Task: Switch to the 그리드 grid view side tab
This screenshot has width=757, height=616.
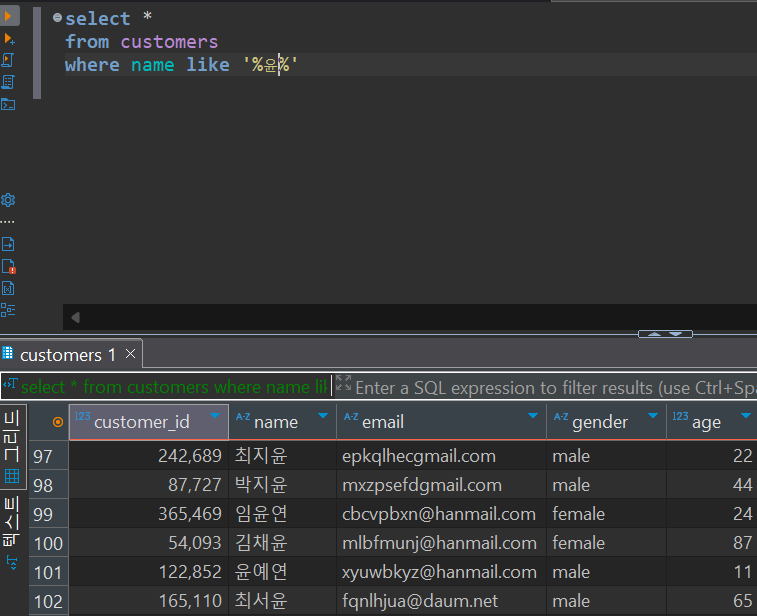Action: pyautogui.click(x=11, y=447)
